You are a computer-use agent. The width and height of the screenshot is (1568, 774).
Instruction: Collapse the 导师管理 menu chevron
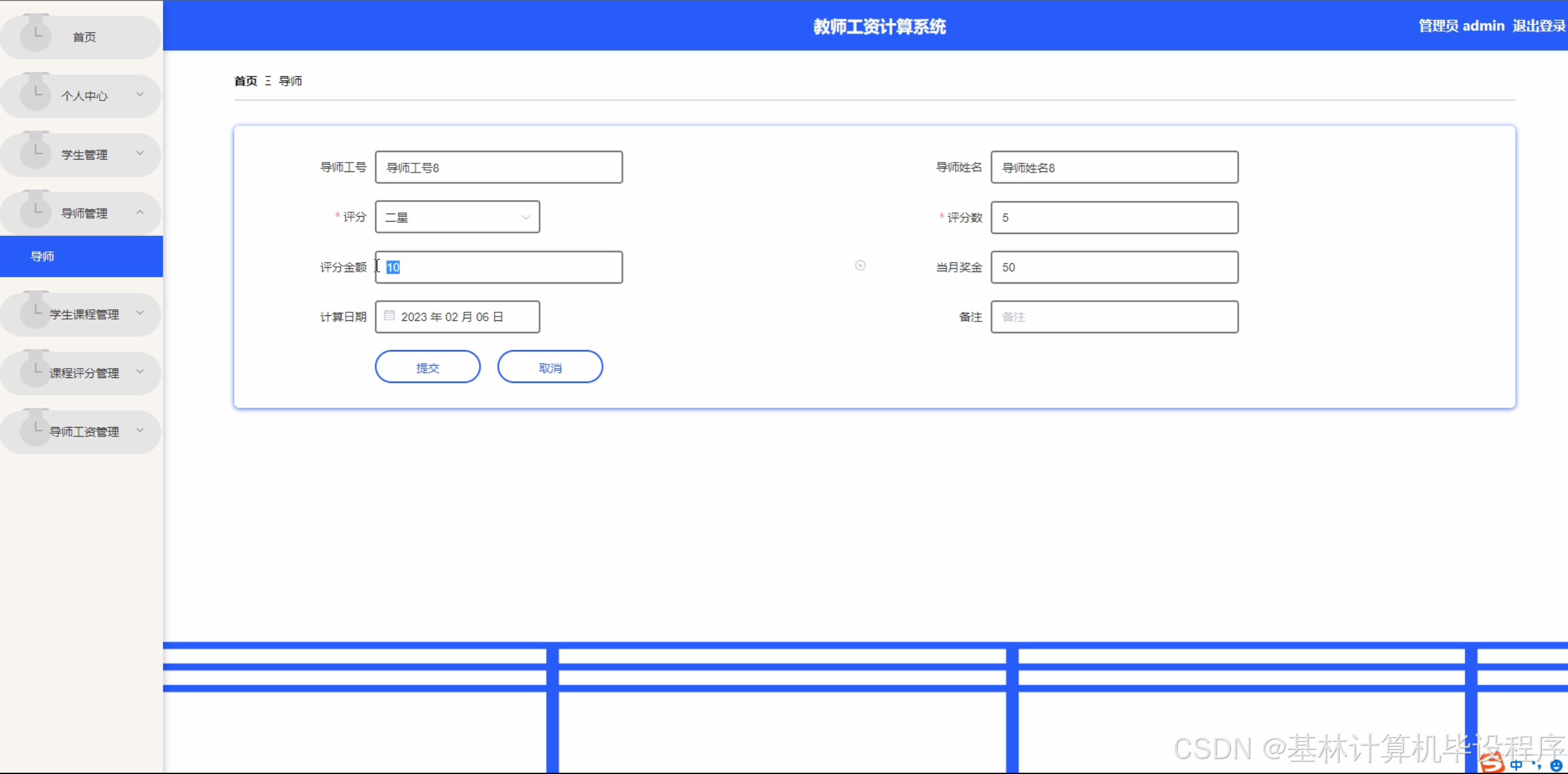(x=140, y=212)
